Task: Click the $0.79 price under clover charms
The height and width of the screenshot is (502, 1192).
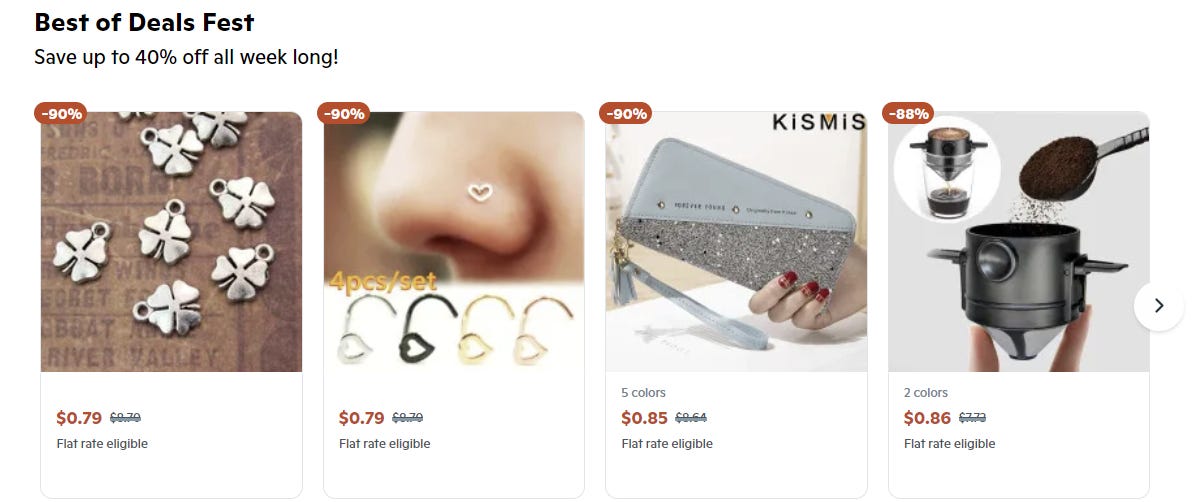Action: pyautogui.click(x=79, y=418)
